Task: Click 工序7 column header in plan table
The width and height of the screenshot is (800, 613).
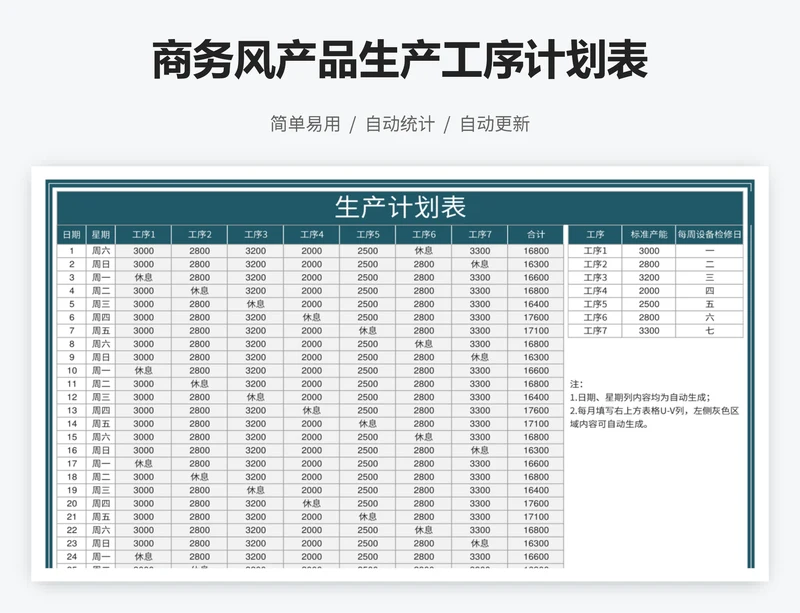Action: click(480, 235)
